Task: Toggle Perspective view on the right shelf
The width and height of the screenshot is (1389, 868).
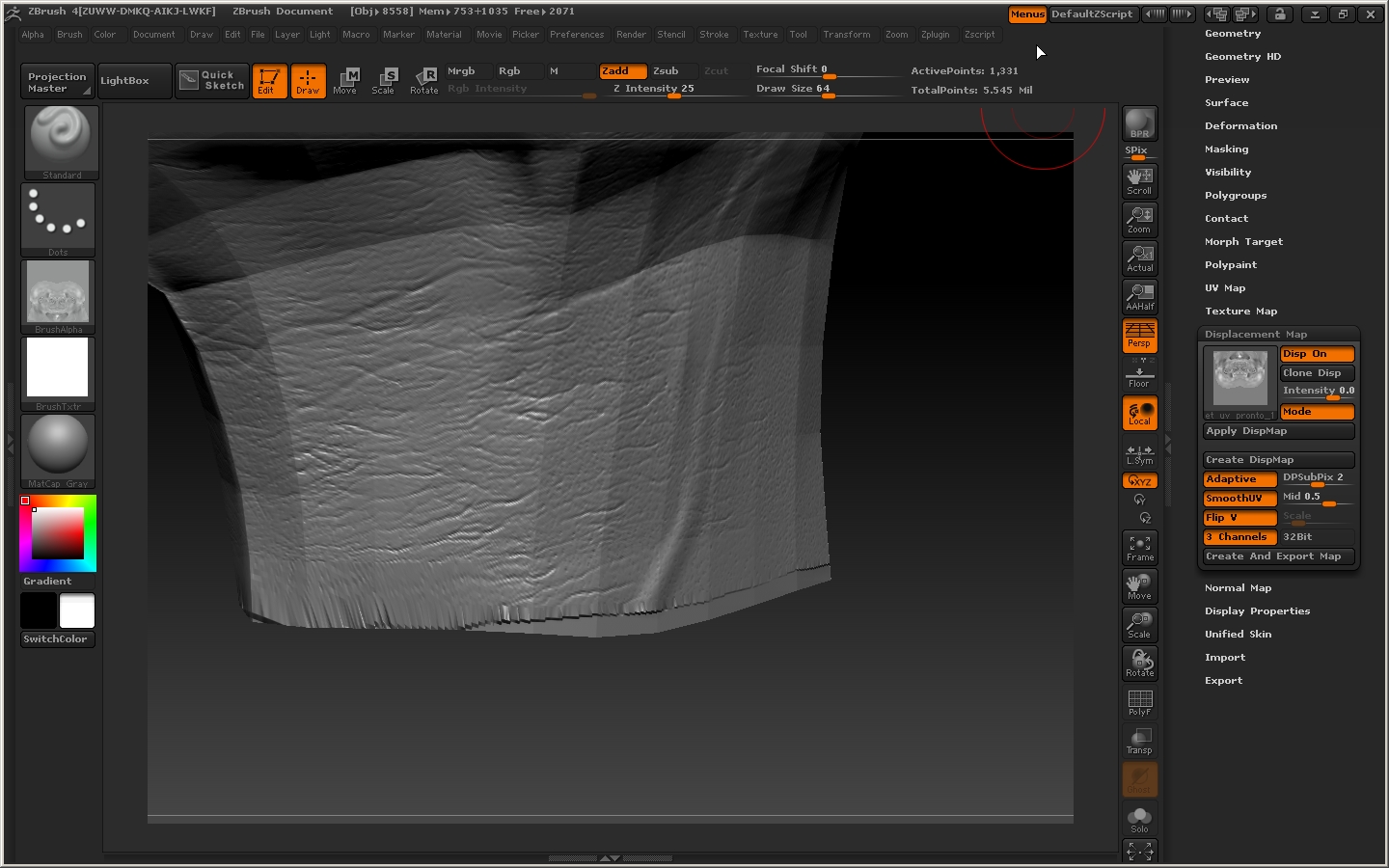Action: 1139,336
